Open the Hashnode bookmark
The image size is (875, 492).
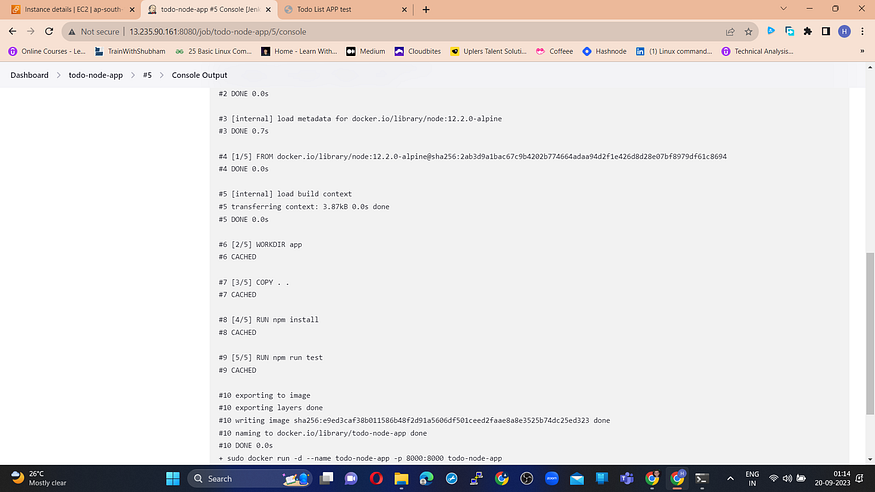point(604,51)
